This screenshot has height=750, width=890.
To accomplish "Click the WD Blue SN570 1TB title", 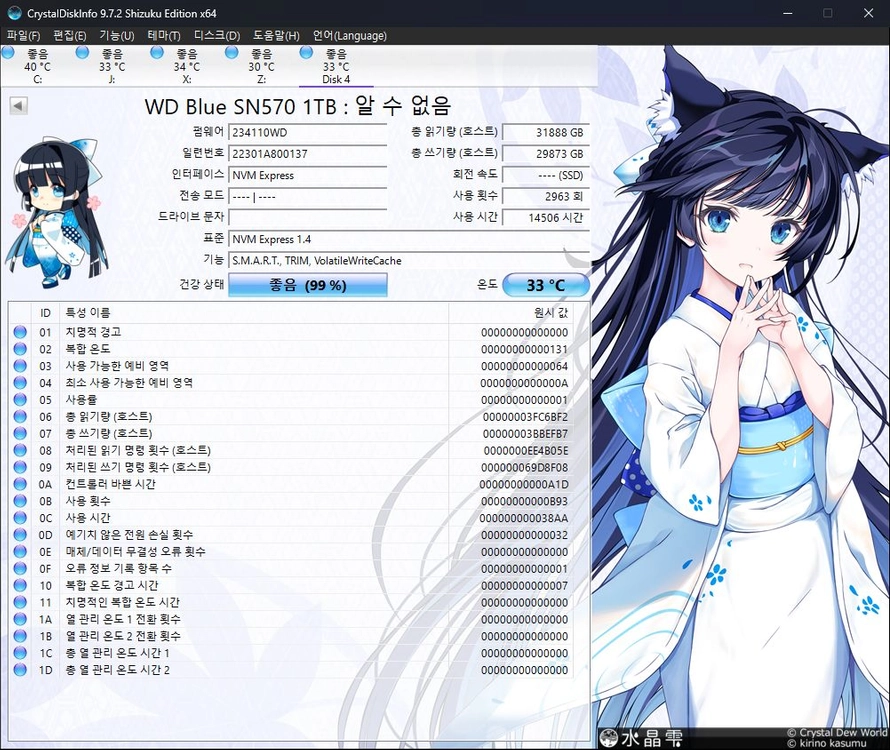I will [x=298, y=106].
